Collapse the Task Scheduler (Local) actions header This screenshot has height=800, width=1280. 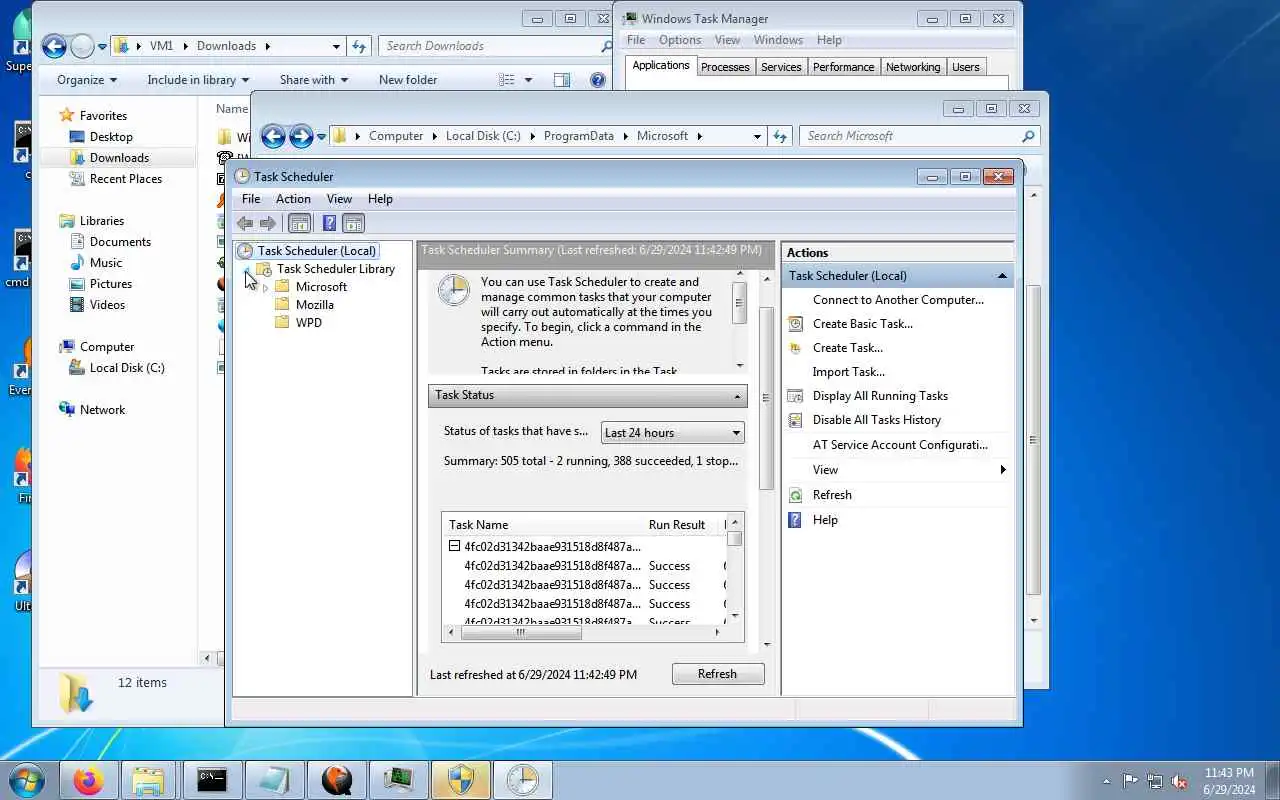click(x=1002, y=276)
